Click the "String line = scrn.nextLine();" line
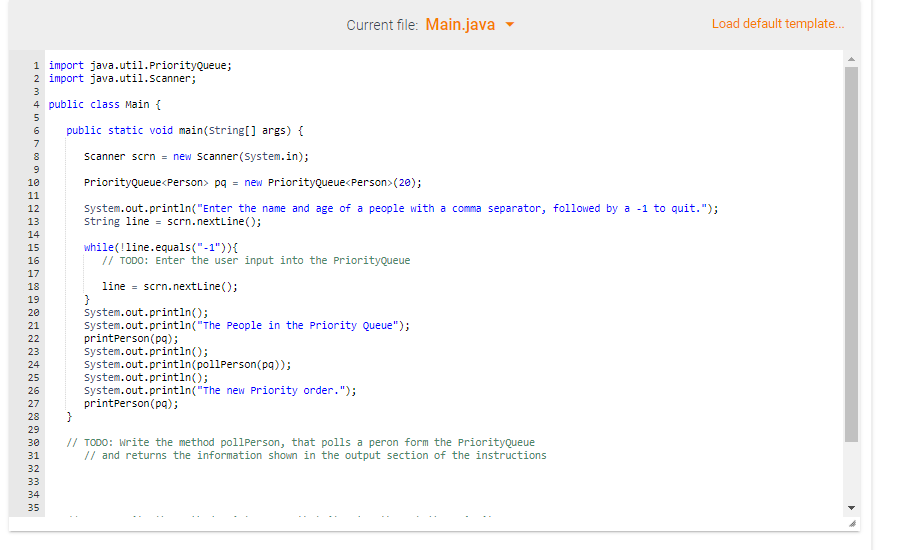This screenshot has width=914, height=550. click(173, 221)
